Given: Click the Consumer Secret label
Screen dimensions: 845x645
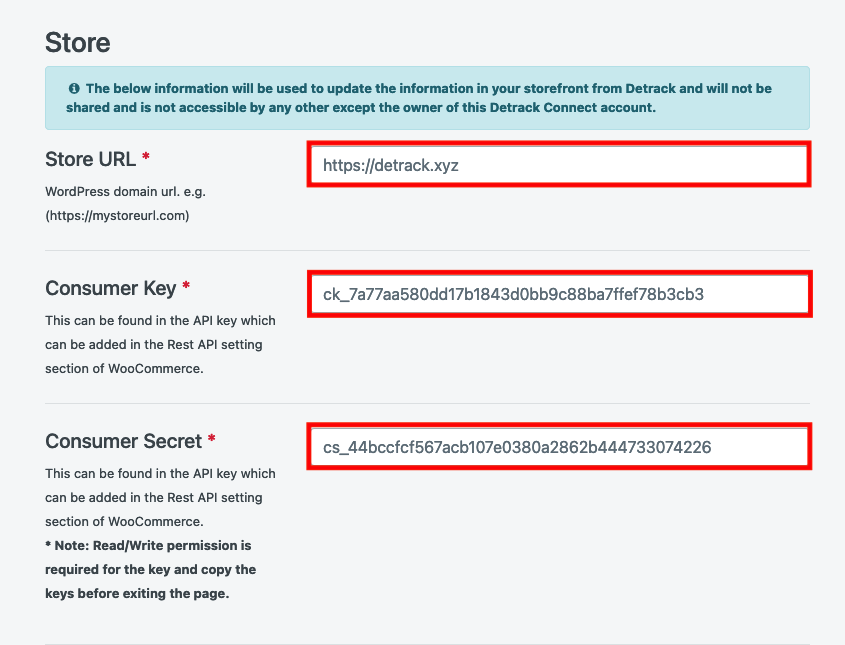Looking at the screenshot, I should (x=123, y=441).
